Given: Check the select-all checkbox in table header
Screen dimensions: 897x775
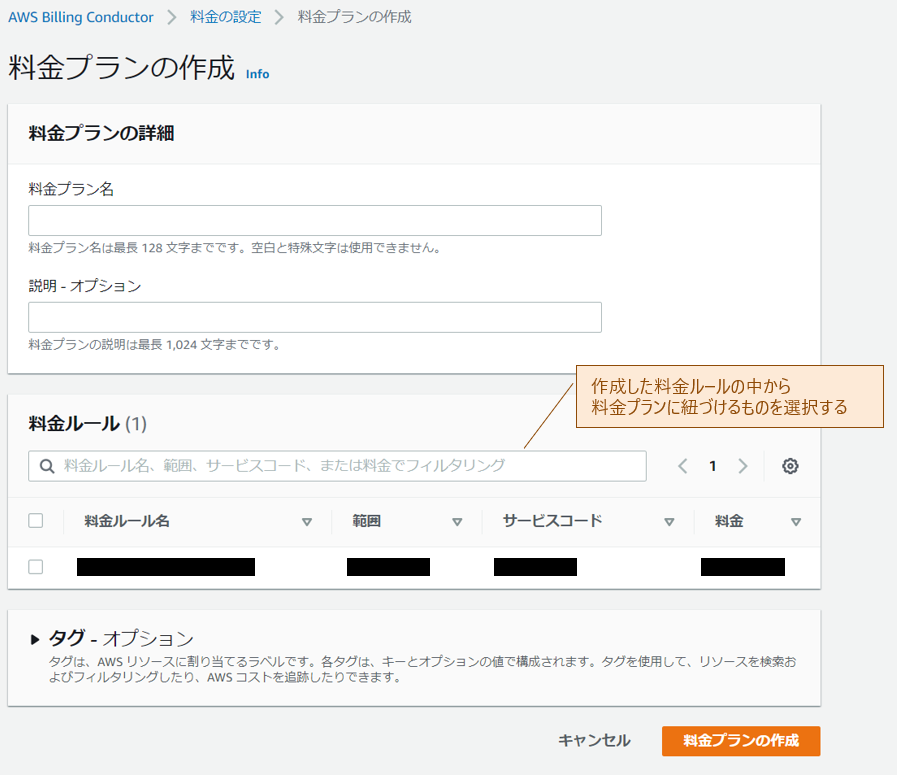Looking at the screenshot, I should click(36, 521).
